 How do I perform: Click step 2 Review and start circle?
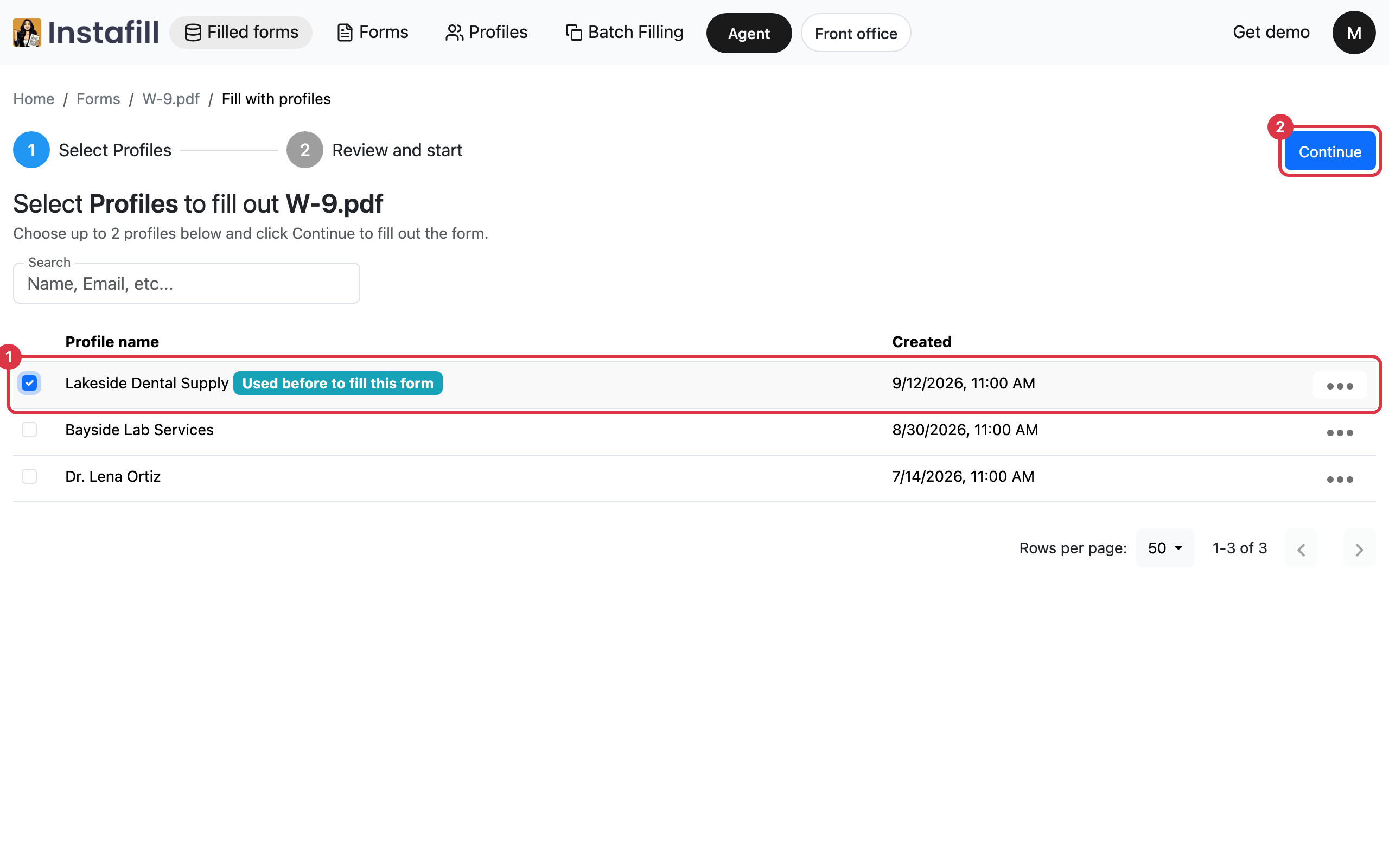coord(305,150)
